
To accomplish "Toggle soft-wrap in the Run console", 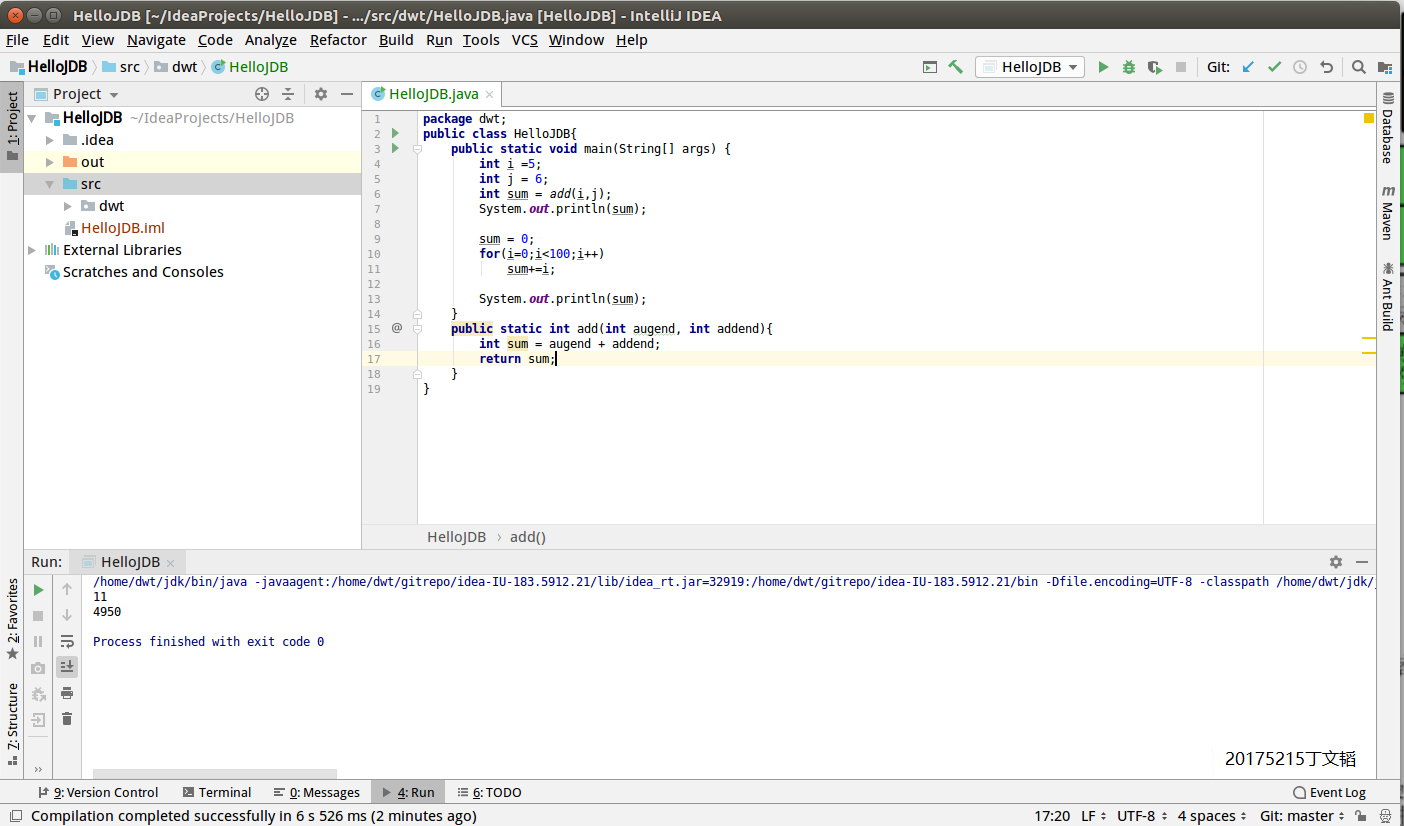I will [67, 641].
